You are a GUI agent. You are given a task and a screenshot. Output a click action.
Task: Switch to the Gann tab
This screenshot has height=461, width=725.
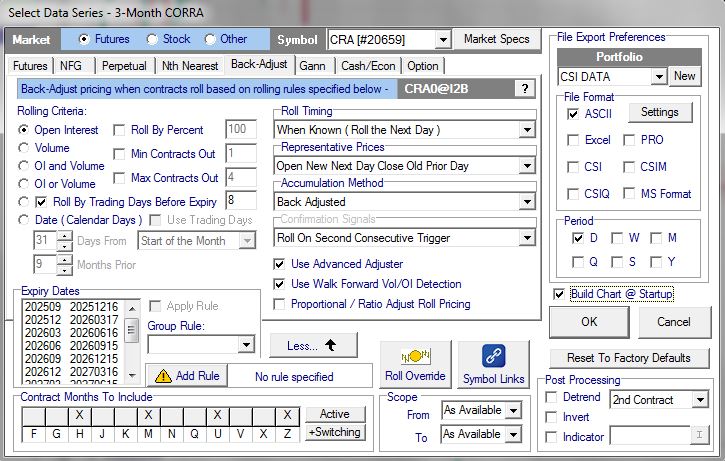(x=312, y=65)
